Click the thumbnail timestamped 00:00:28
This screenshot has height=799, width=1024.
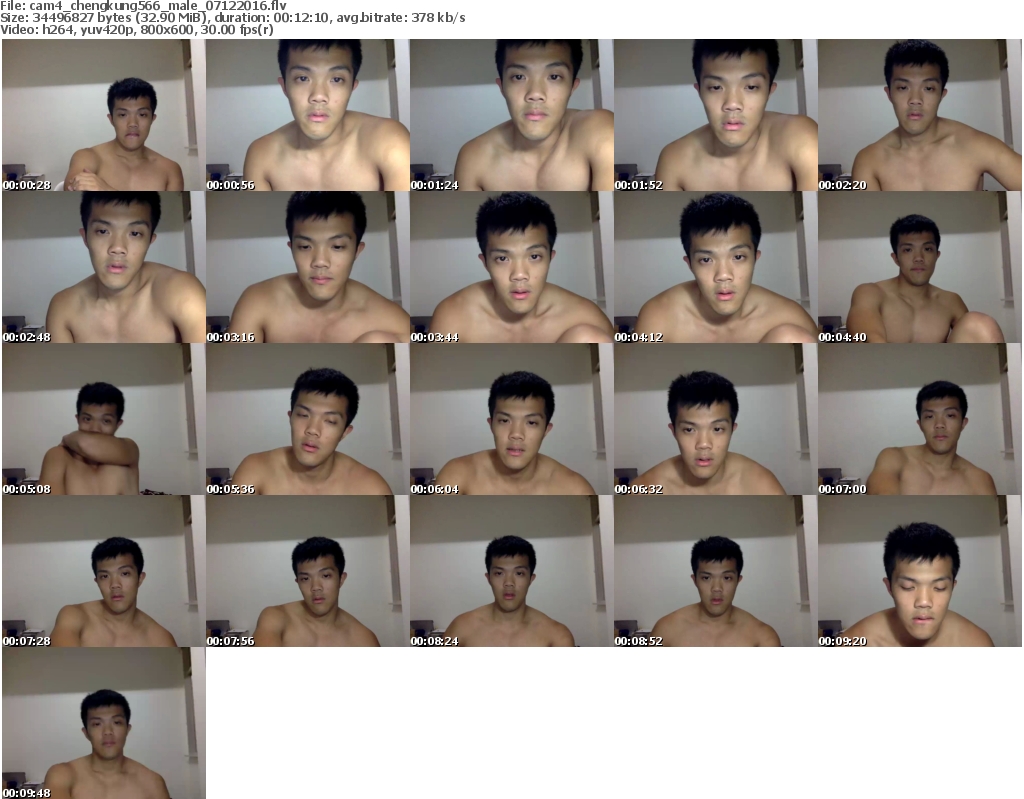[x=104, y=115]
